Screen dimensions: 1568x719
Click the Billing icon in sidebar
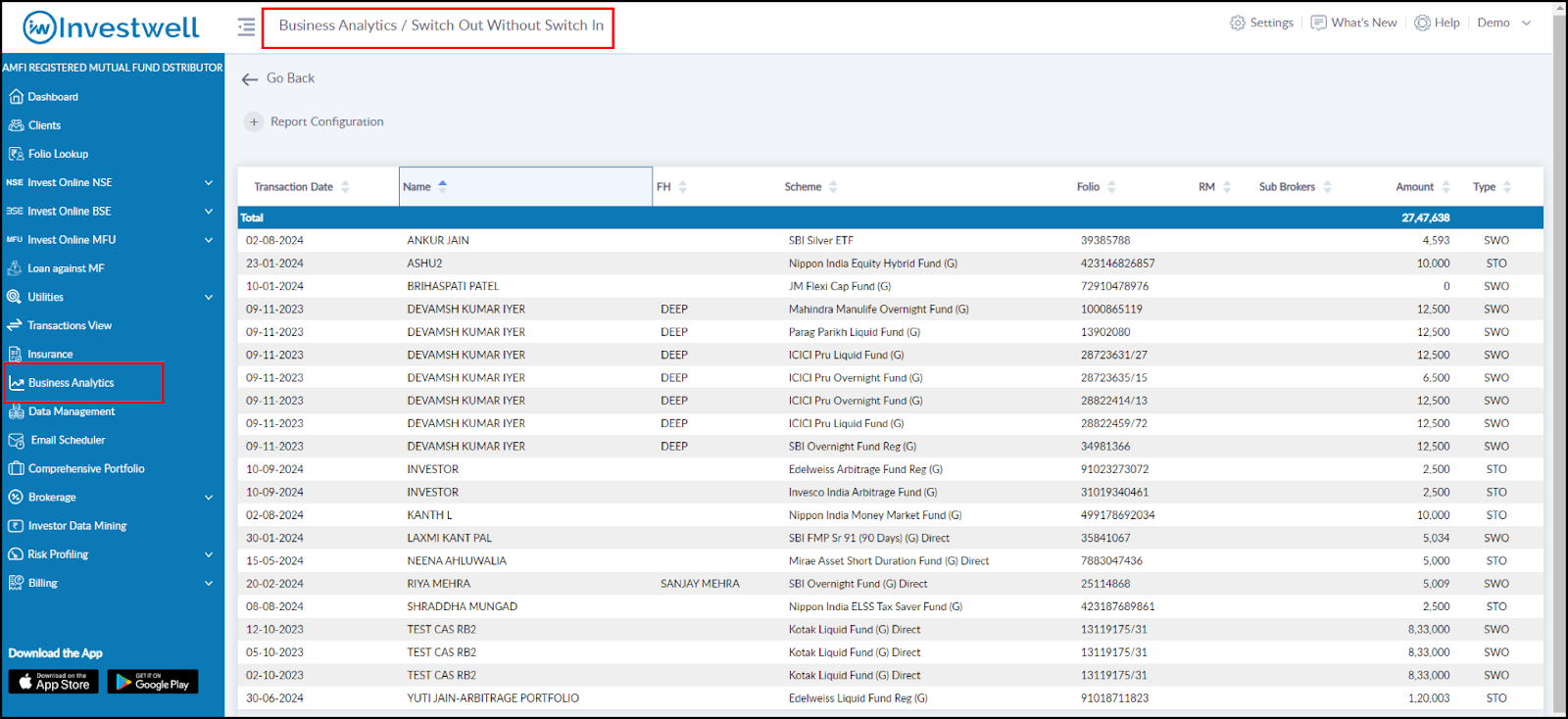15,583
